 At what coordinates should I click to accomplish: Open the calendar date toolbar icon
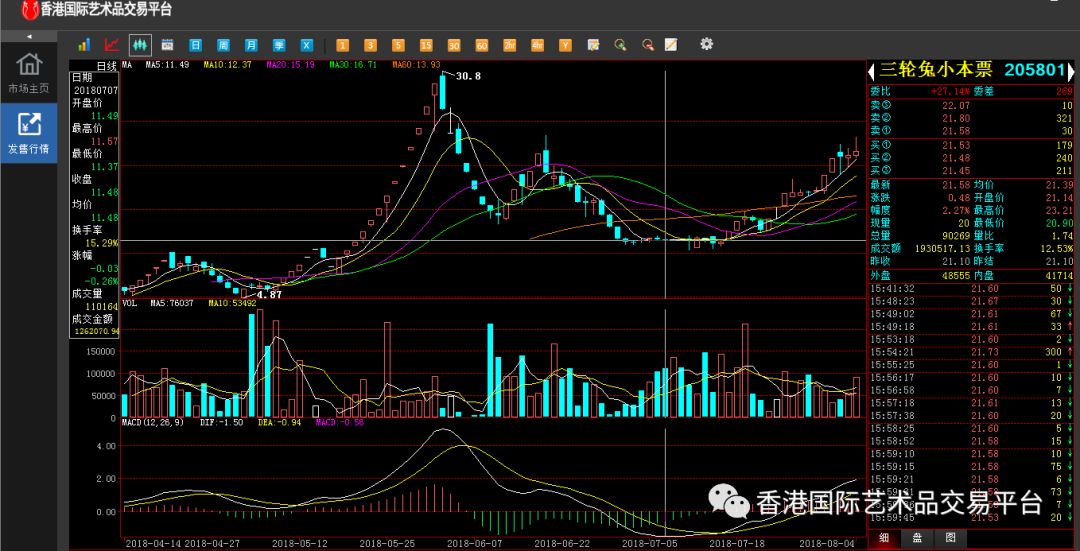pos(167,45)
